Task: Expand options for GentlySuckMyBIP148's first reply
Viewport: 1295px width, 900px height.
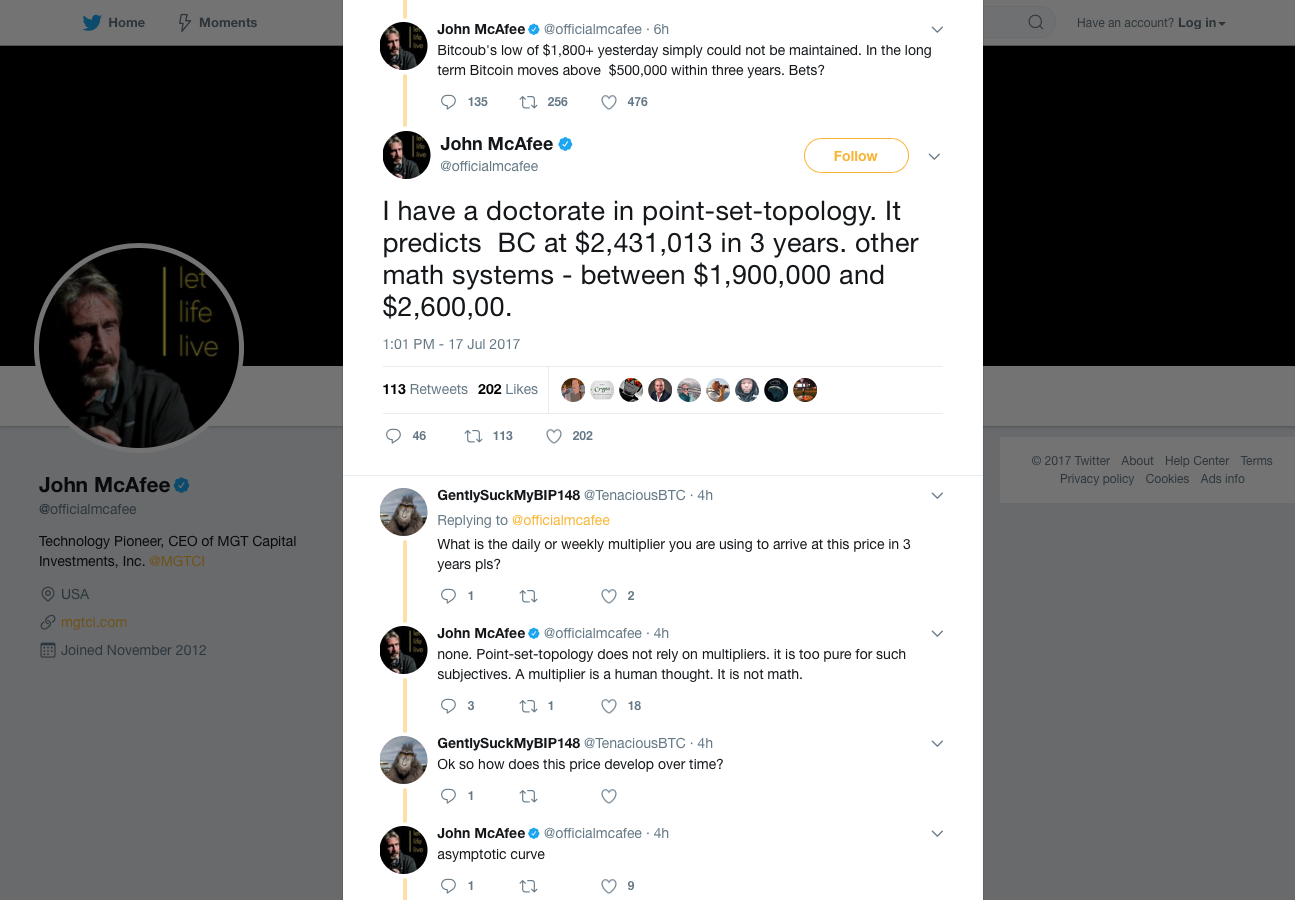Action: tap(937, 495)
